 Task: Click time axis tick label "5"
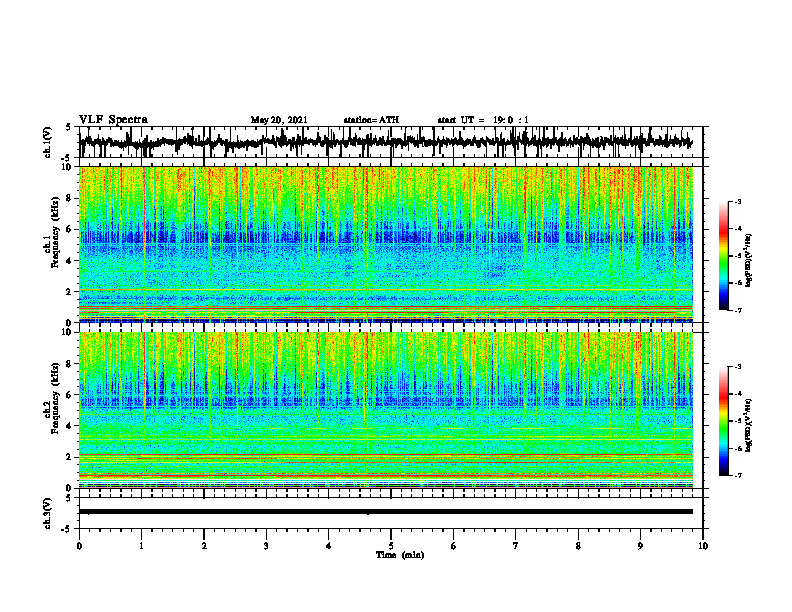391,546
